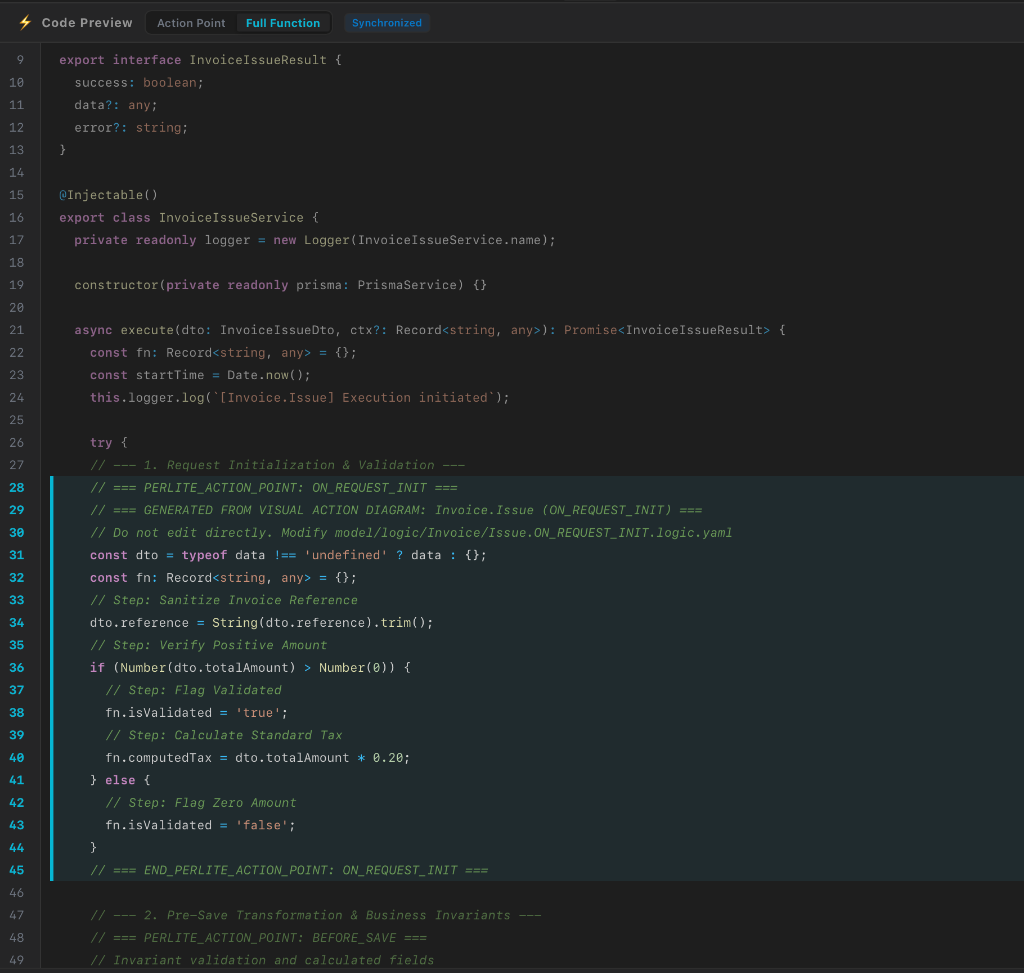
Task: Click '2. Pre-Save Transformation & Business Invariants' comment
Action: [x=315, y=915]
